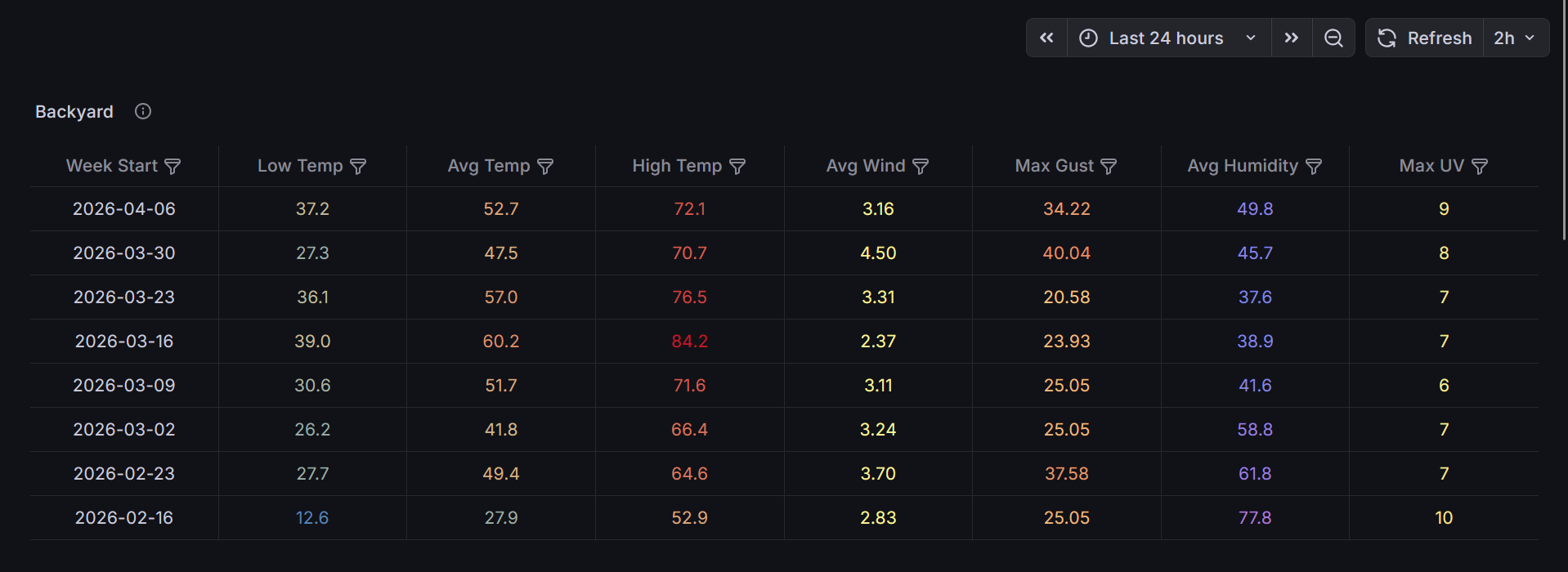Zoom out the time range
Viewport: 1568px width, 572px height.
1333,38
